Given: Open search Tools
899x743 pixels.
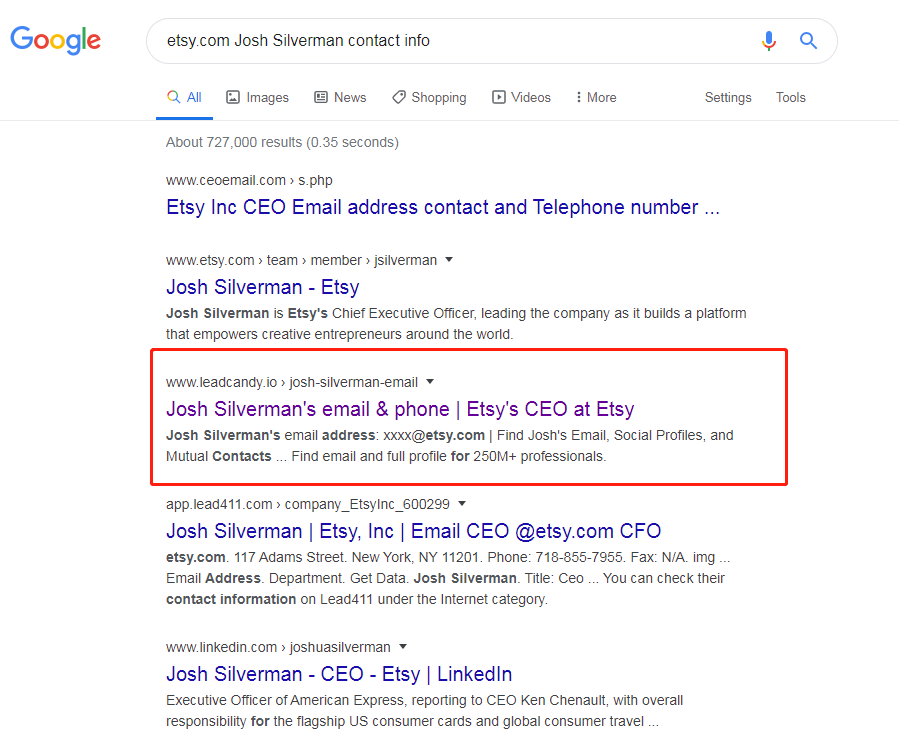Looking at the screenshot, I should pyautogui.click(x=791, y=97).
